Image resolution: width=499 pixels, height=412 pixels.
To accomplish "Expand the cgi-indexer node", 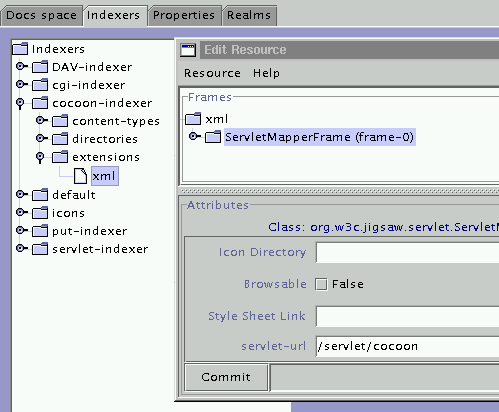I will 22,84.
